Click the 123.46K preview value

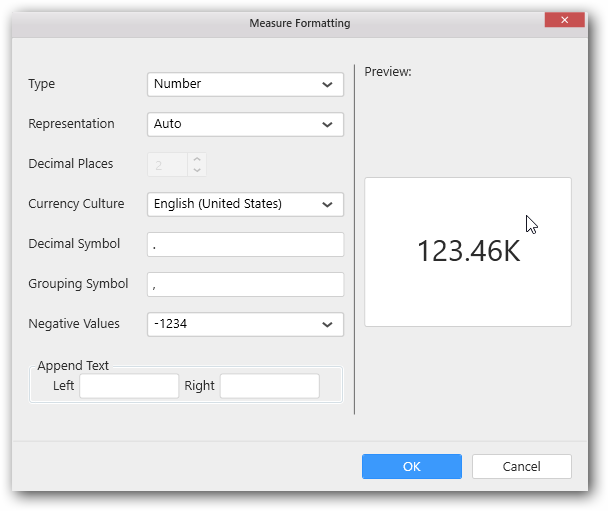pos(468,251)
